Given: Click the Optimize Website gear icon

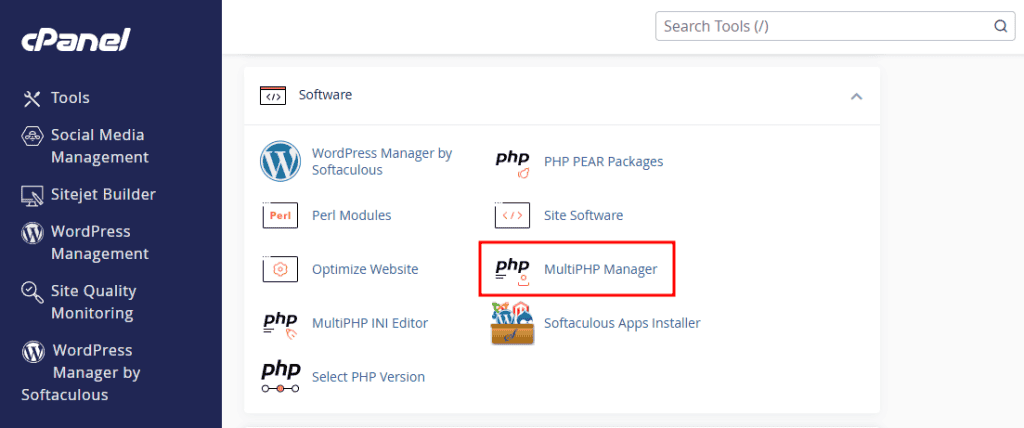Looking at the screenshot, I should 280,269.
